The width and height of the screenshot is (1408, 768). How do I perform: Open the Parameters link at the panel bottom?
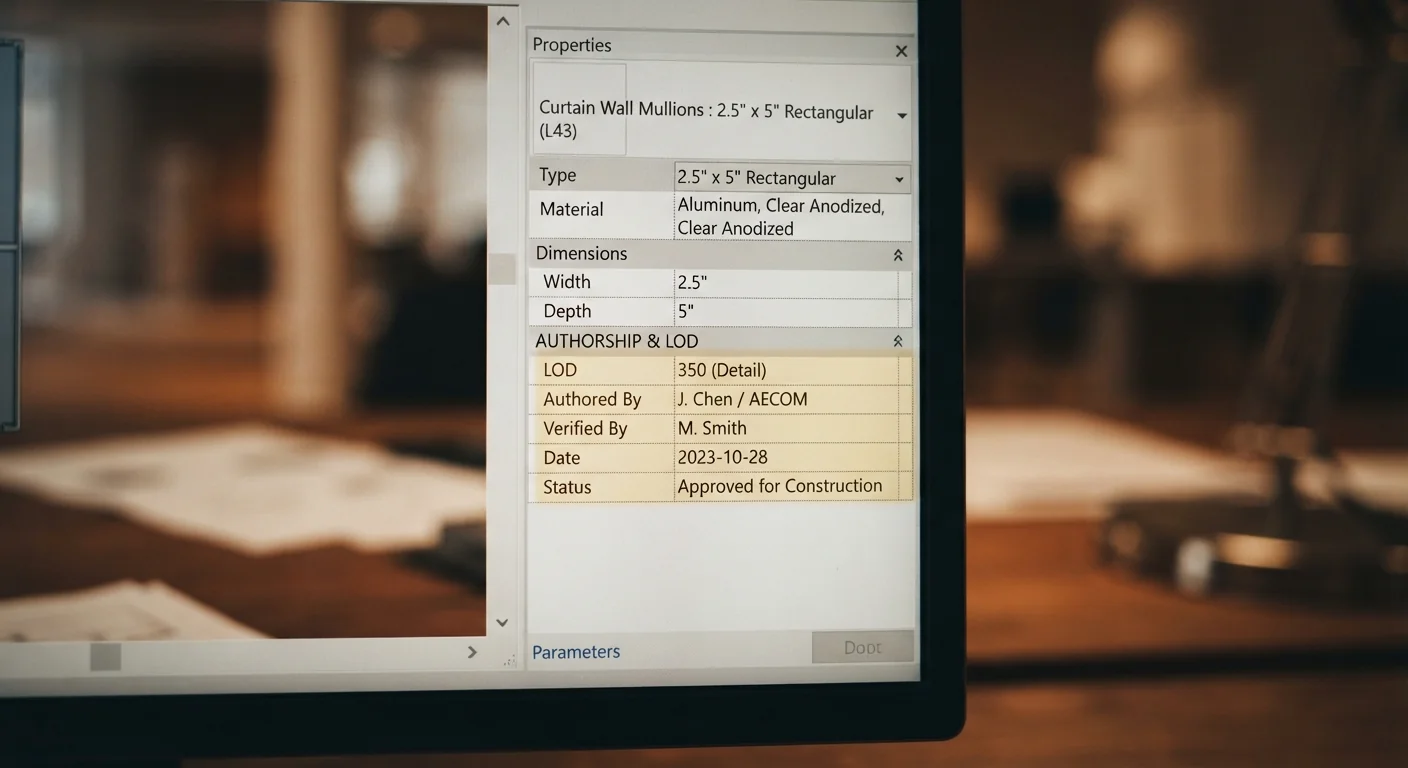tap(576, 652)
